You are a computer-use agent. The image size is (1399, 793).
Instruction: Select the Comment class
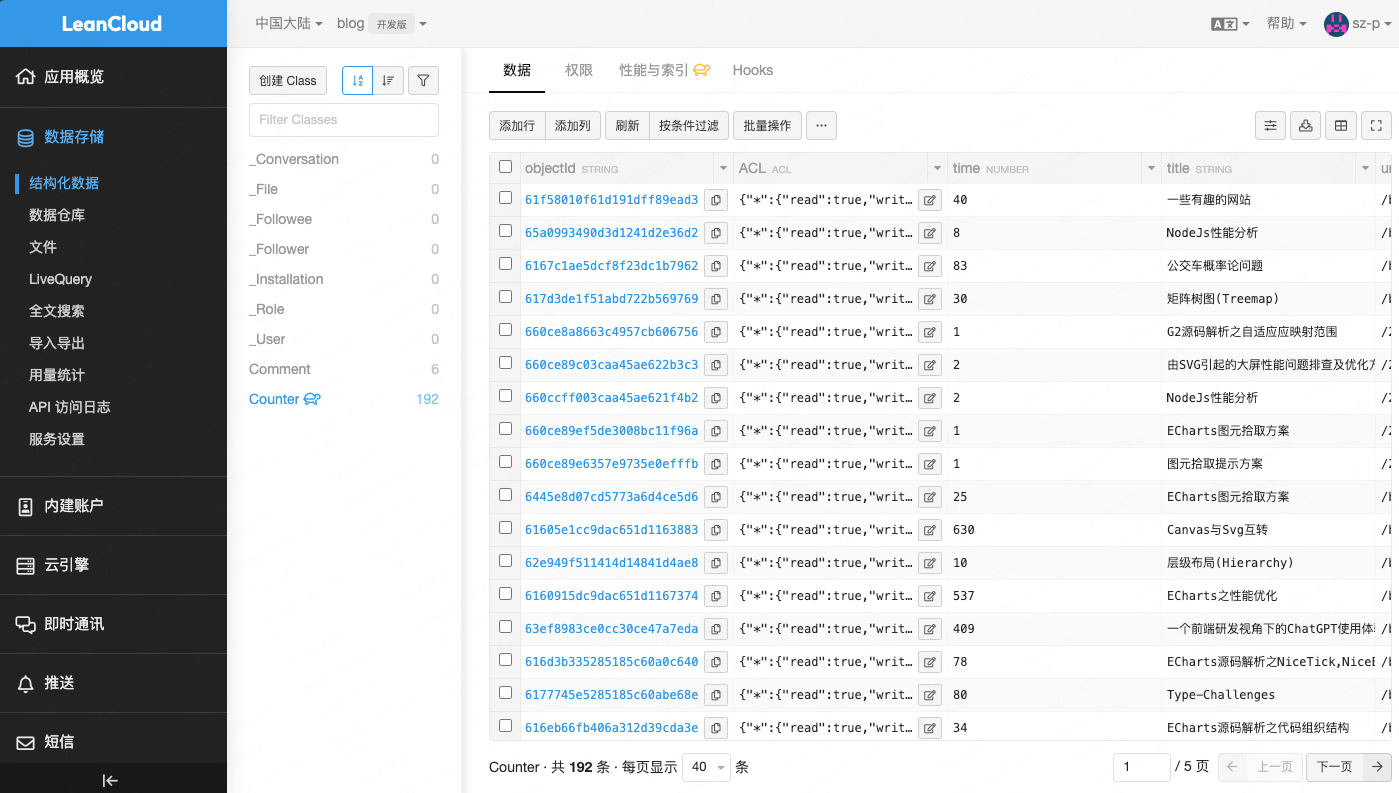344,369
